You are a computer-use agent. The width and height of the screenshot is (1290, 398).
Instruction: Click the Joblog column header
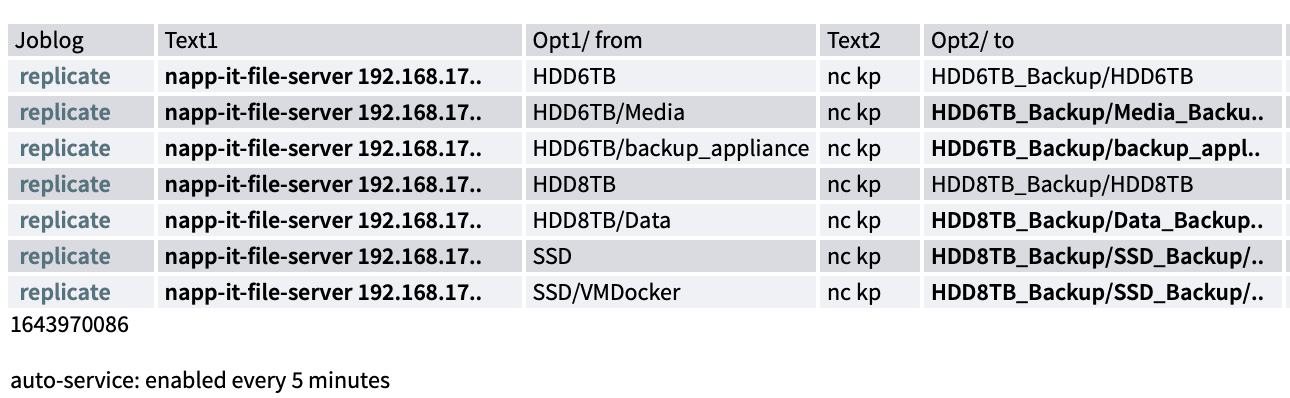click(49, 40)
